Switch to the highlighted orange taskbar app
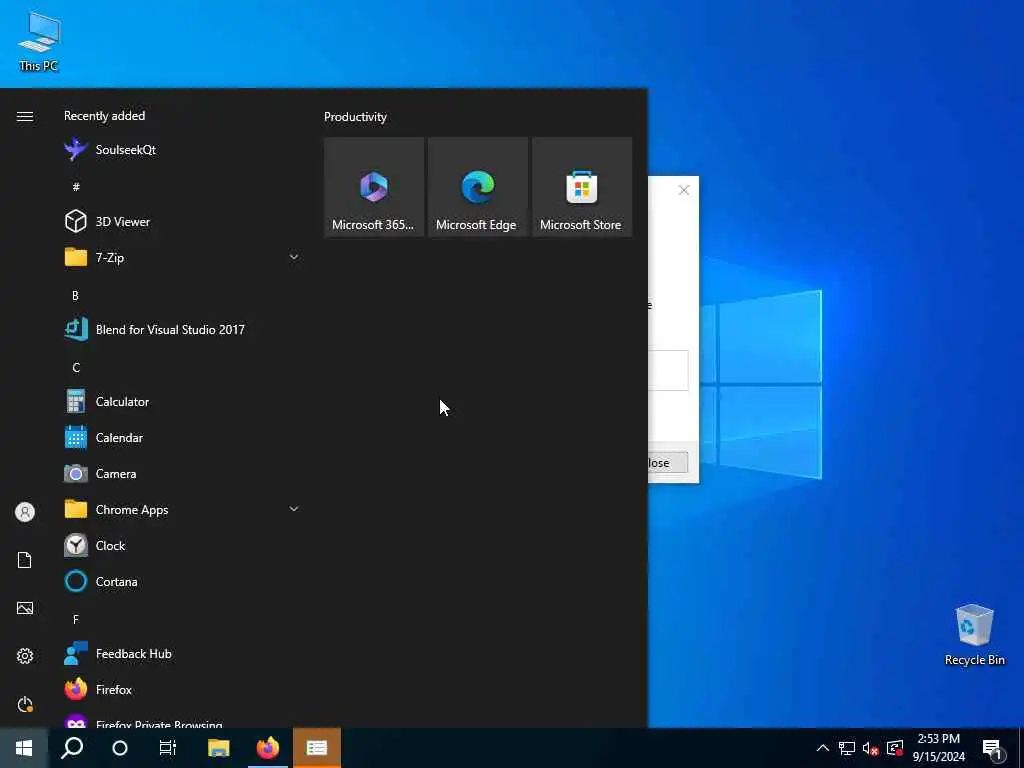This screenshot has height=768, width=1024. [317, 748]
